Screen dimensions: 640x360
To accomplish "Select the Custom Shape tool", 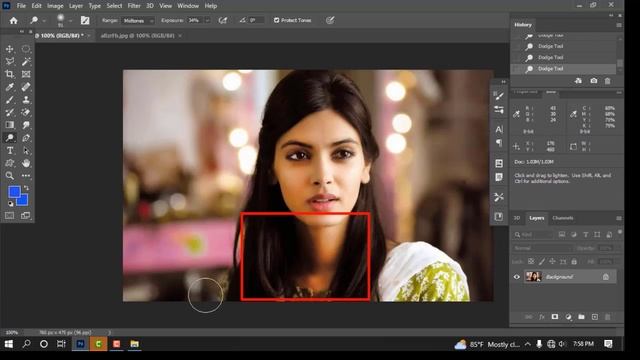I will coord(9,163).
